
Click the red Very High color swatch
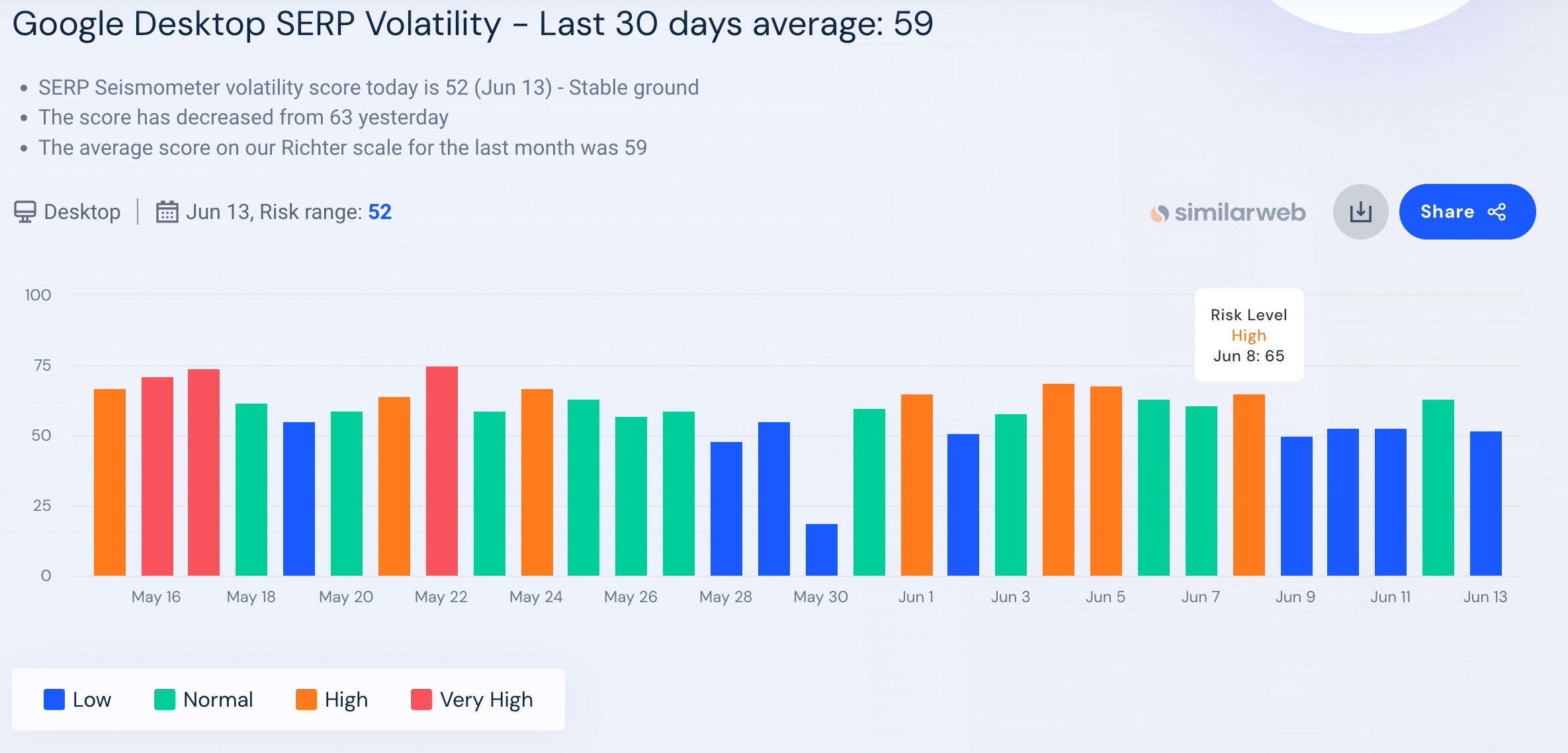point(421,699)
